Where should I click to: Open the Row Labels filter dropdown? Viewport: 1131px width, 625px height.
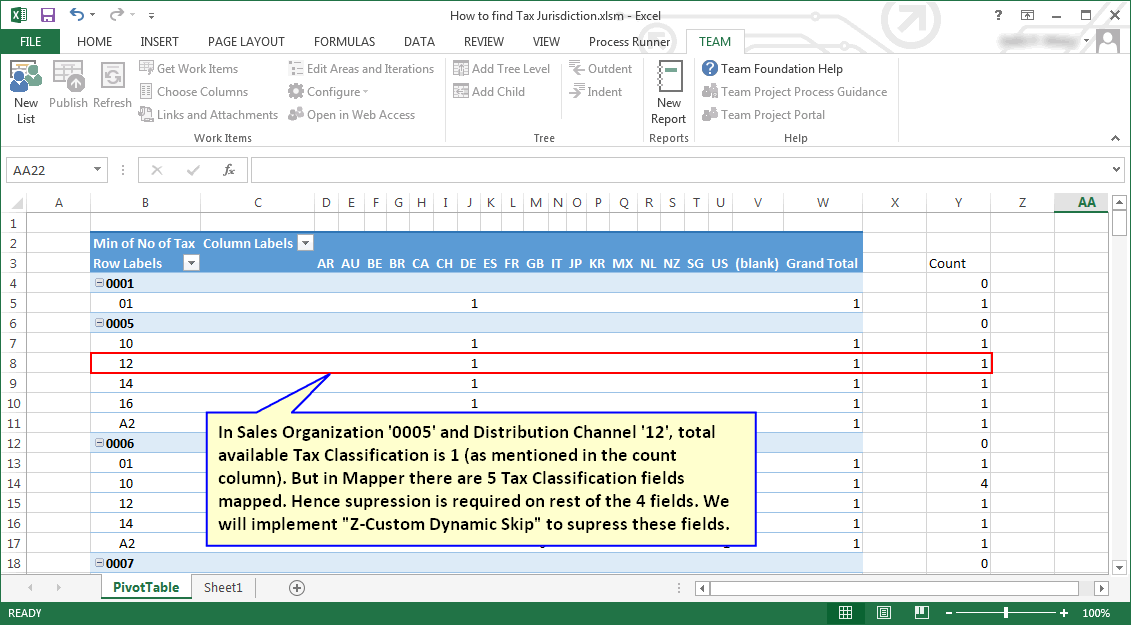point(191,263)
